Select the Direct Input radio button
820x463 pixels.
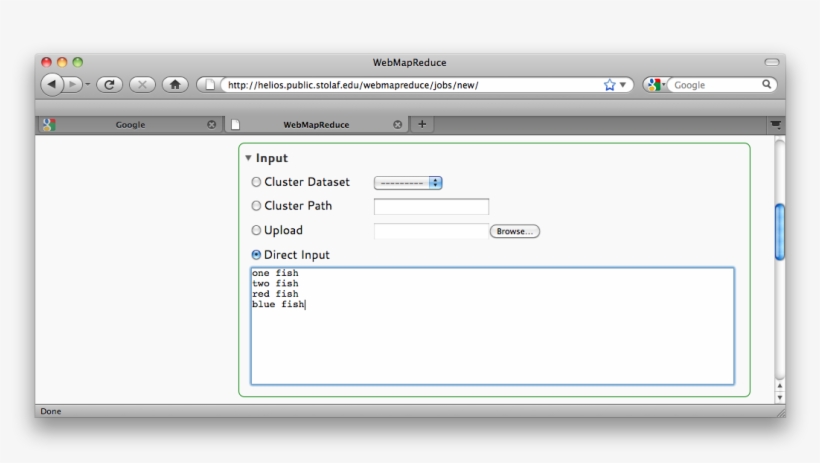[x=256, y=255]
